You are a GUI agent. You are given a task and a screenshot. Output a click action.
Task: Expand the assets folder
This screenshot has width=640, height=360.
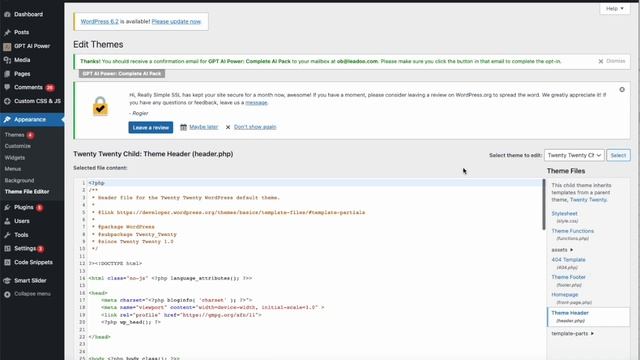pos(562,250)
